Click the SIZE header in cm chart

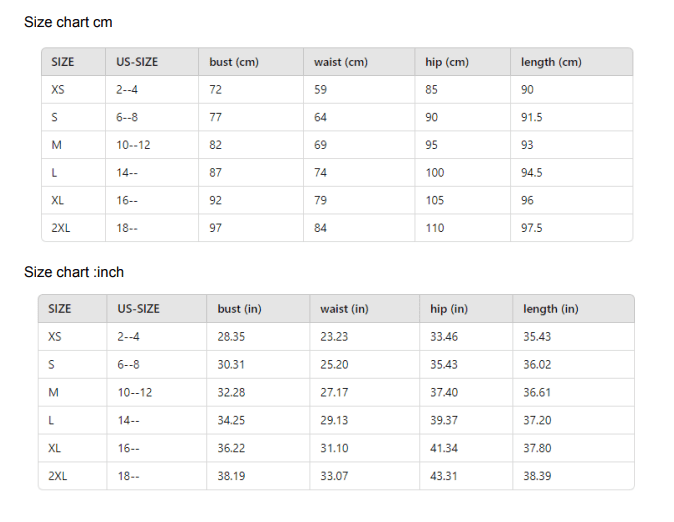pyautogui.click(x=63, y=62)
